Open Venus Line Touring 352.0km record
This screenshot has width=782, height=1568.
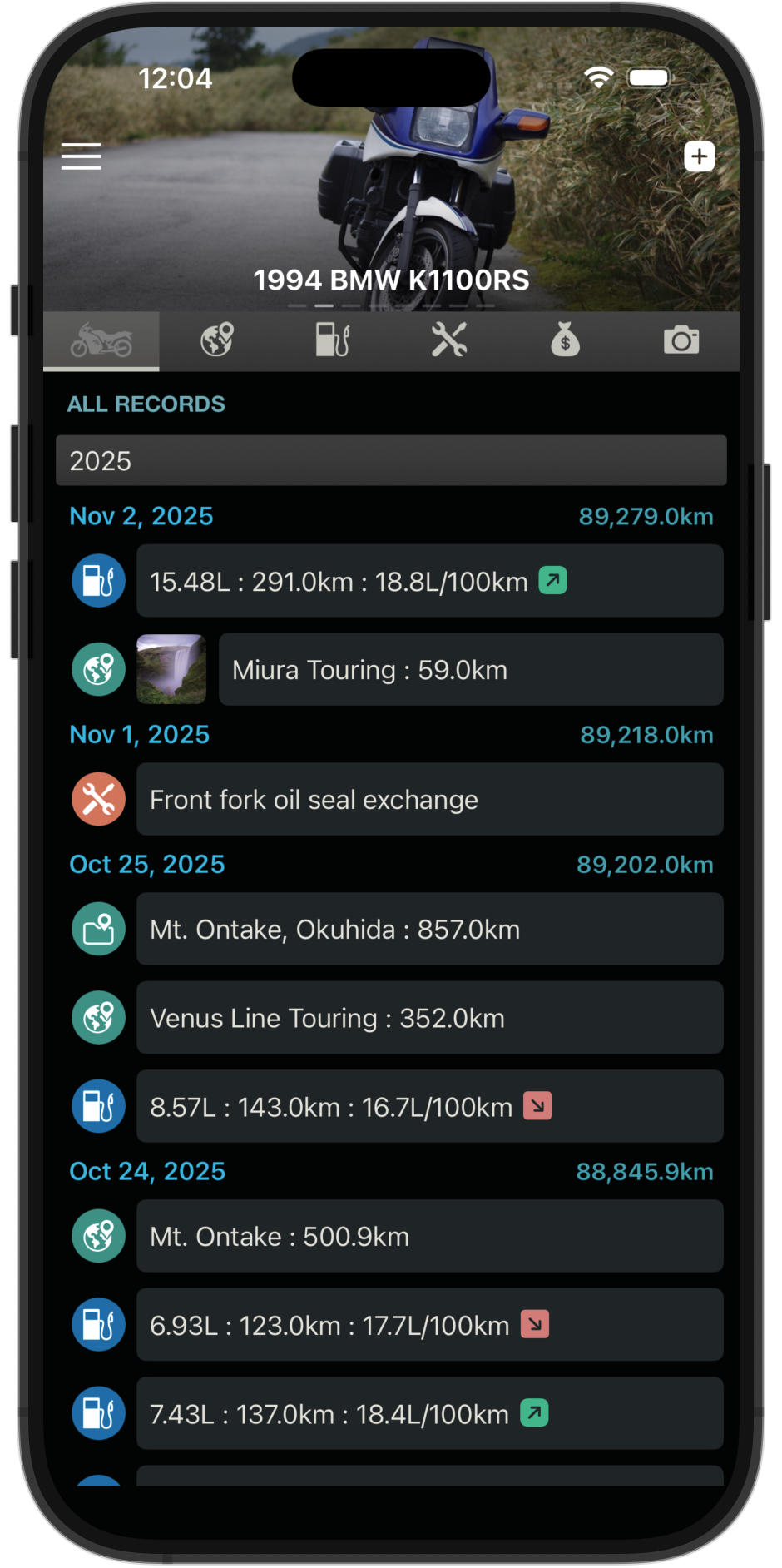429,1018
